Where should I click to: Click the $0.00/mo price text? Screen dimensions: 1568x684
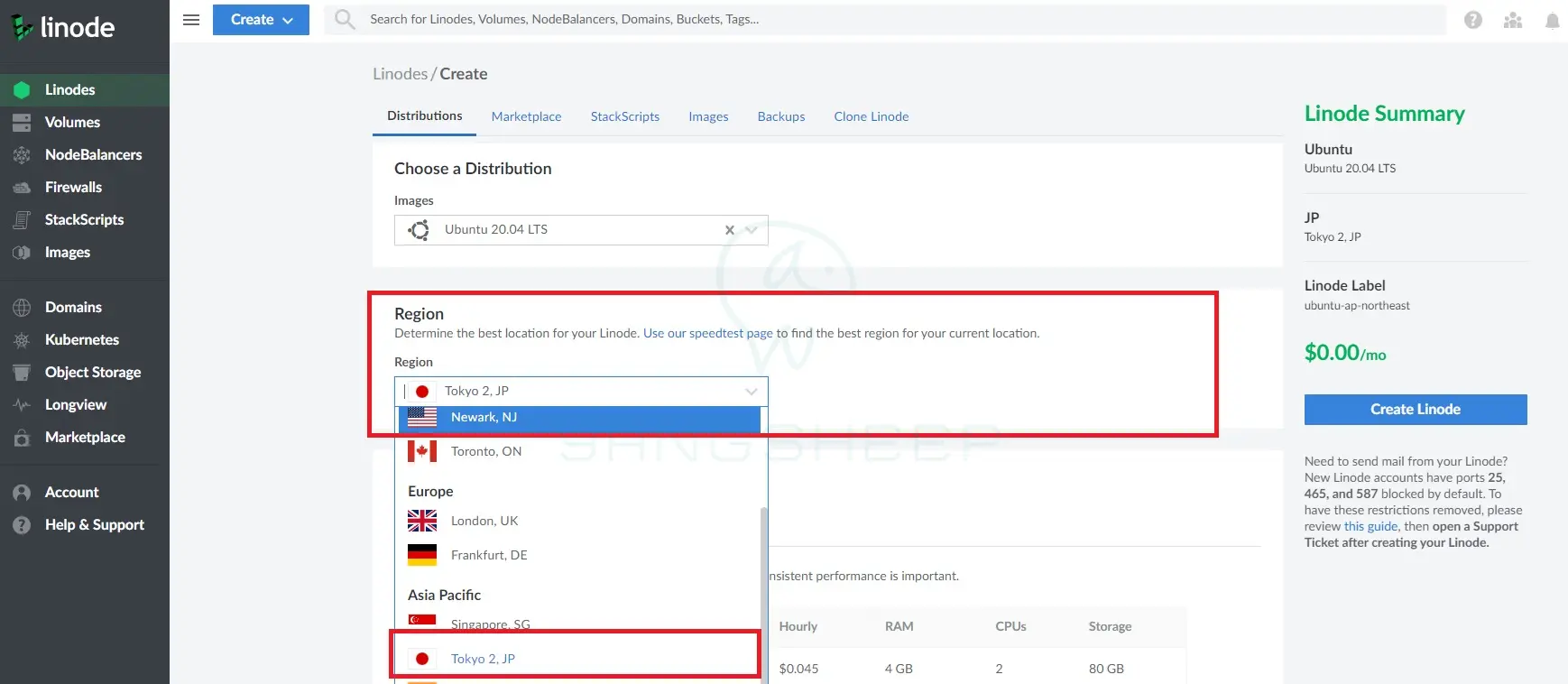tap(1345, 353)
